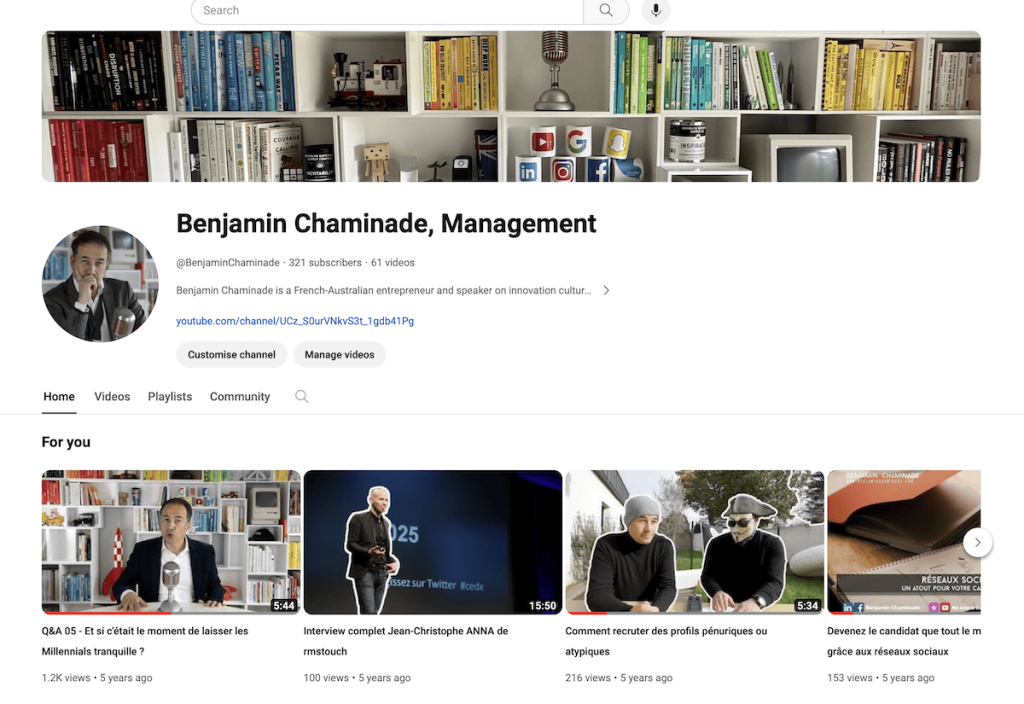Click the '@BenjaminChaminade' handle text
Screen dimensions: 1024x704
point(227,263)
